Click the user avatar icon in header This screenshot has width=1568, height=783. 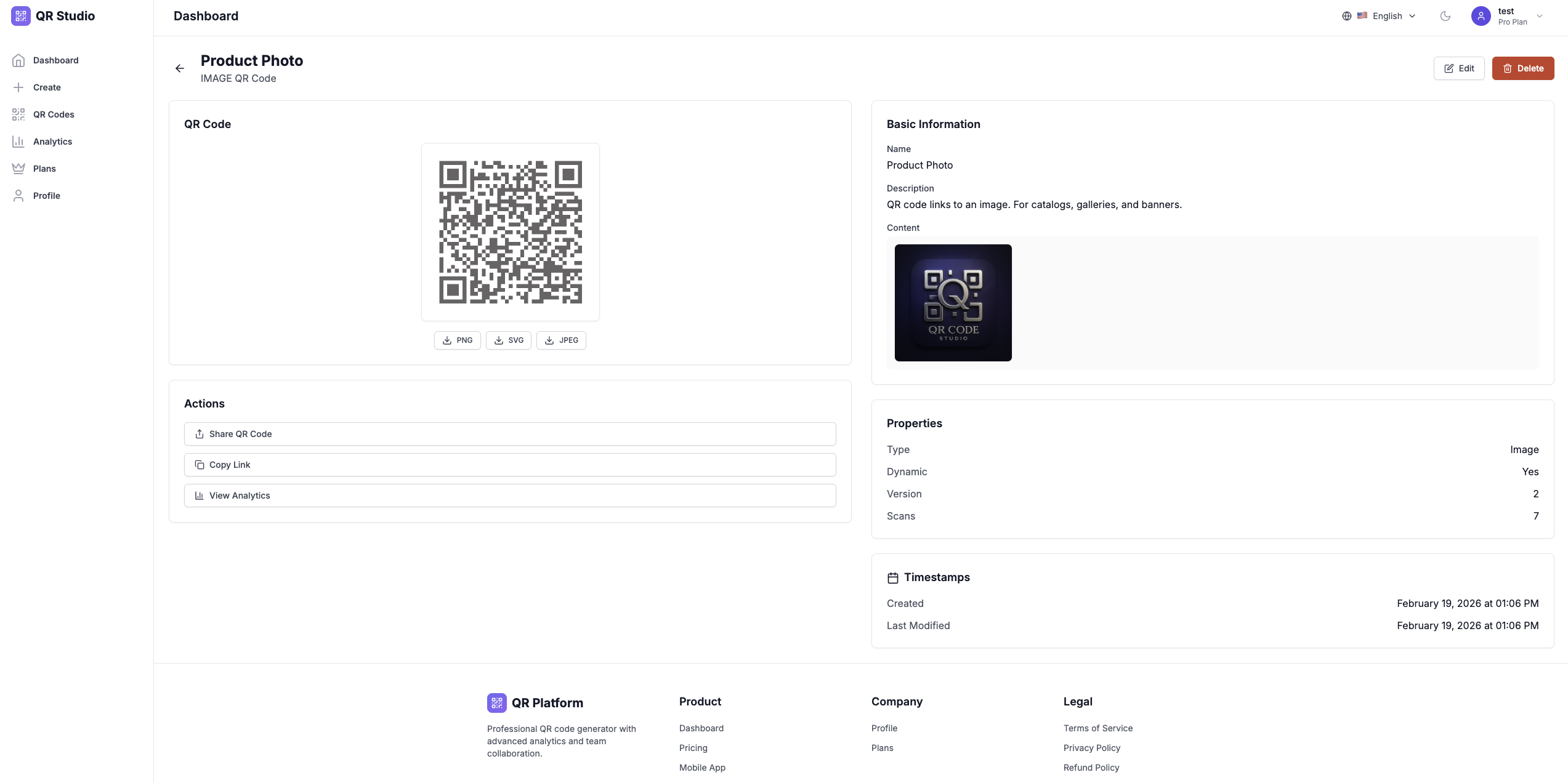1481,15
